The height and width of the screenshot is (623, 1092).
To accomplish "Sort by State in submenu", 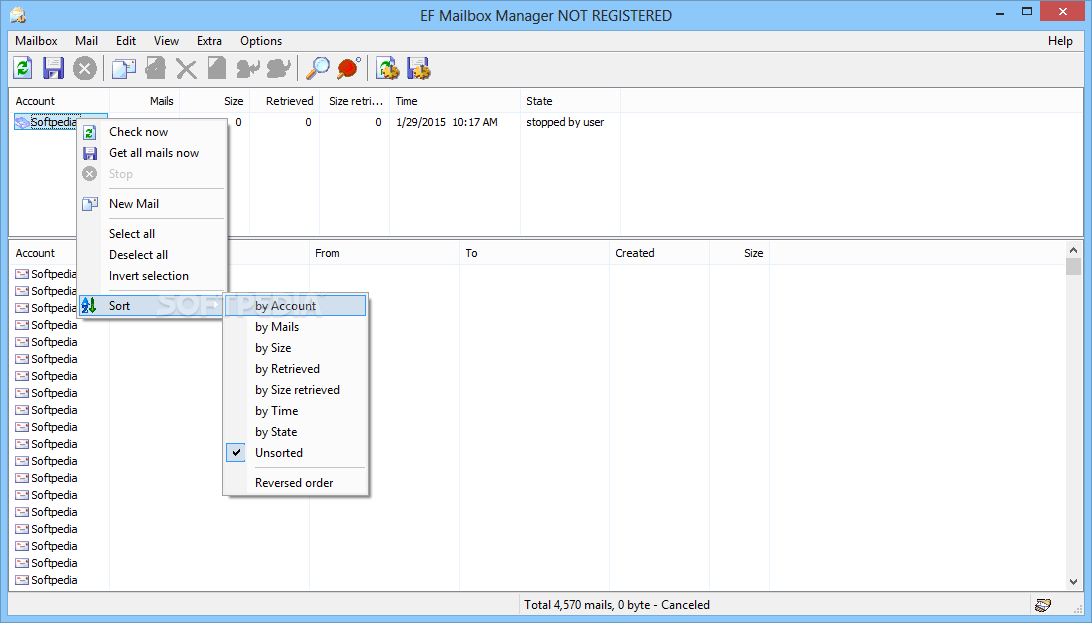I will (295, 432).
